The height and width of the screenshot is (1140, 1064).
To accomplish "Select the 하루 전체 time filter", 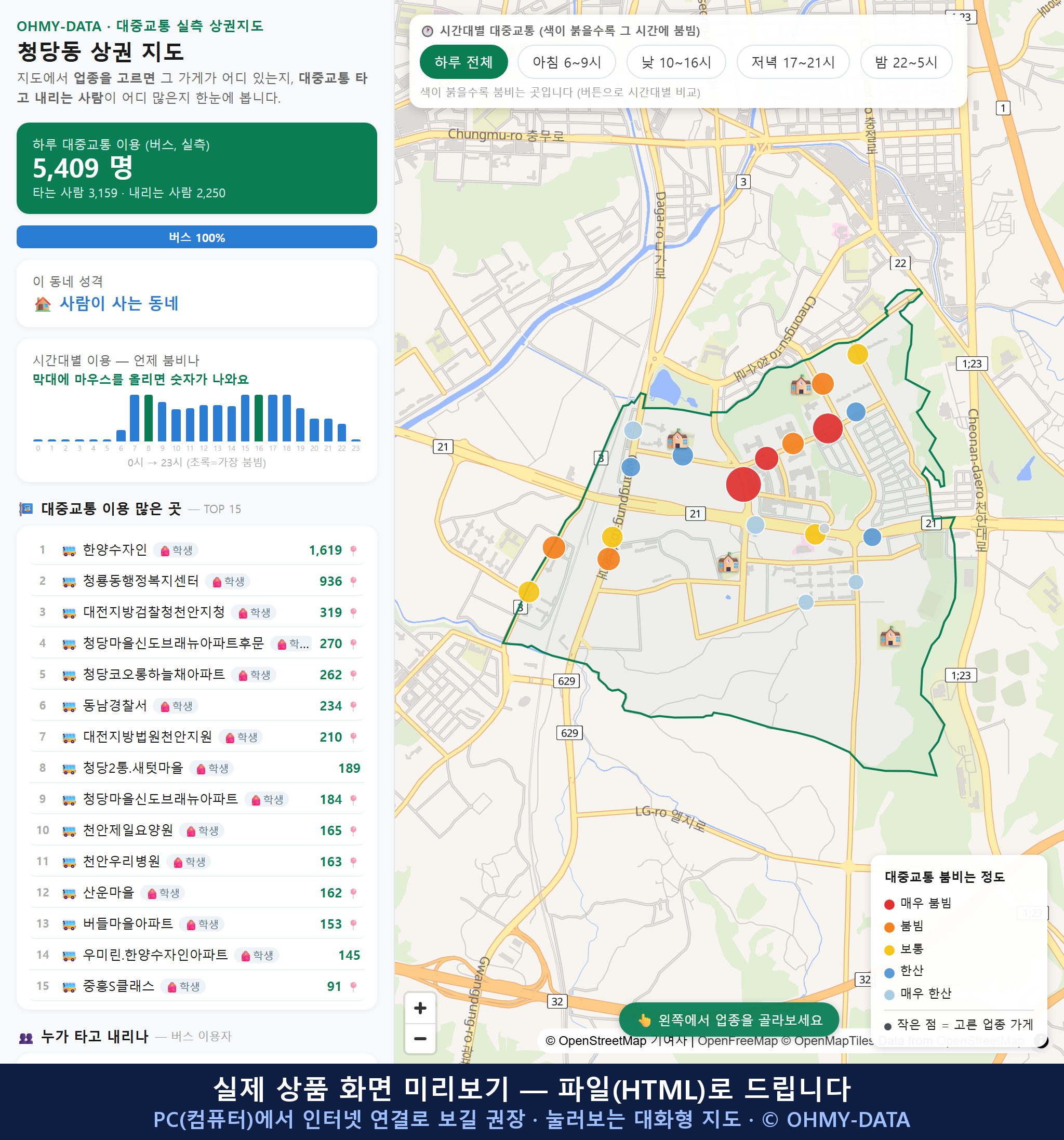I will 464,62.
